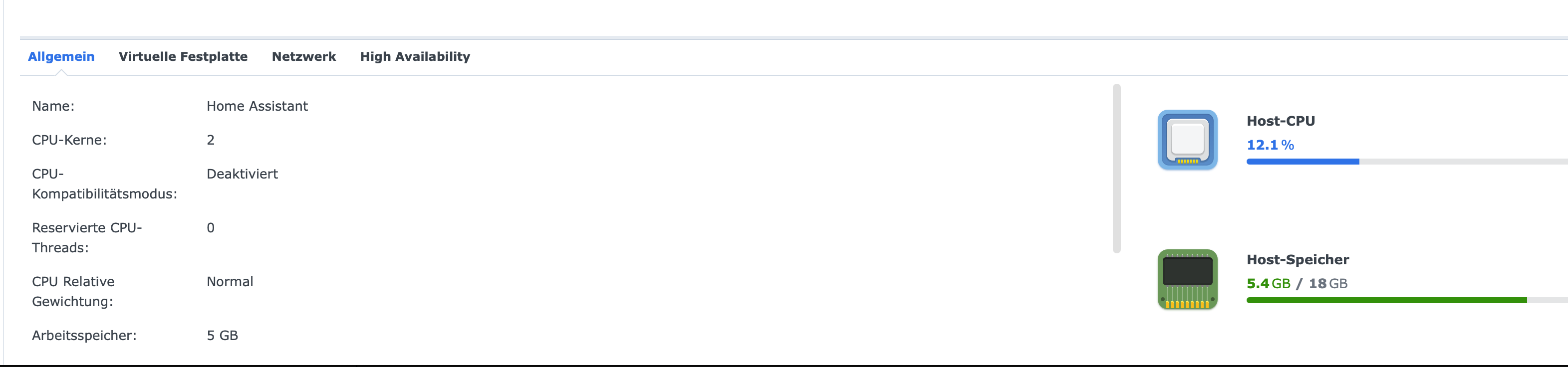
Task: Click the CPU-Kerne value 2
Action: pos(211,140)
